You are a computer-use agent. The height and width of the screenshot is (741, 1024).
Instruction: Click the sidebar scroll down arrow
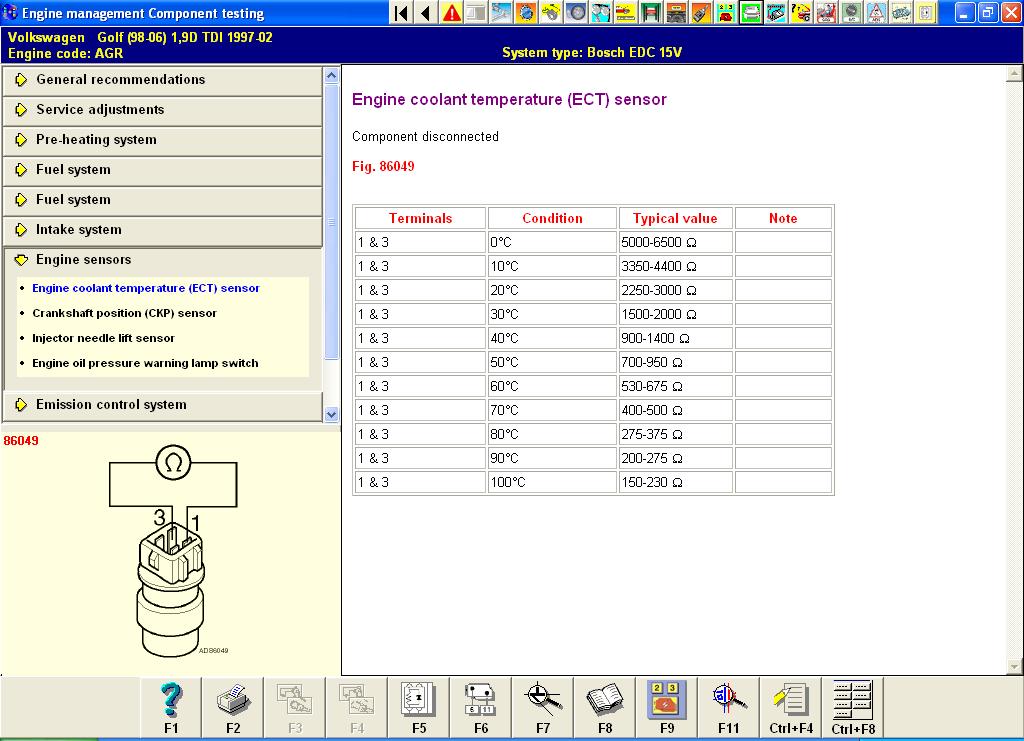coord(332,412)
